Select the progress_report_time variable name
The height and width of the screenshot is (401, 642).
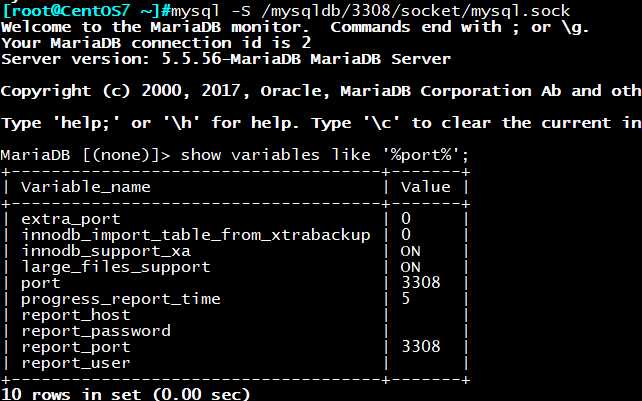click(121, 299)
